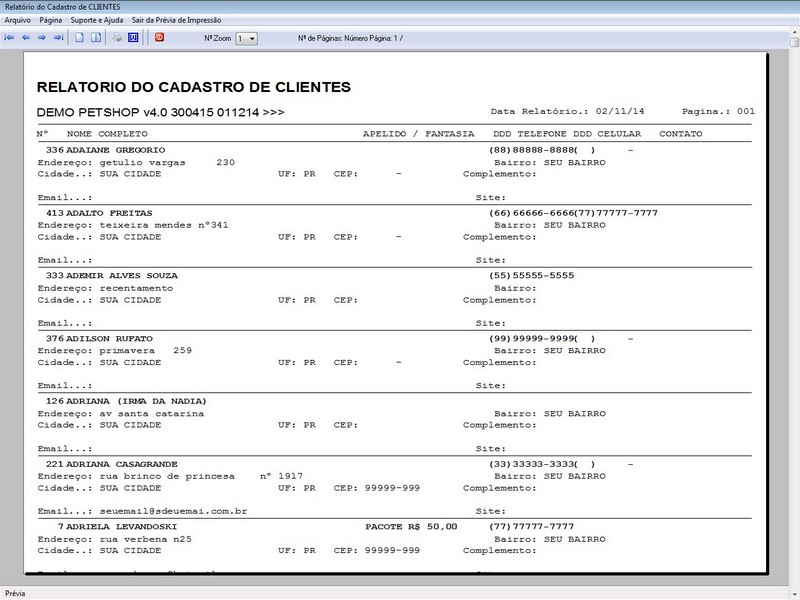Viewport: 800px width, 600px height.
Task: Click the Prévia status bar label
Action: 16,592
